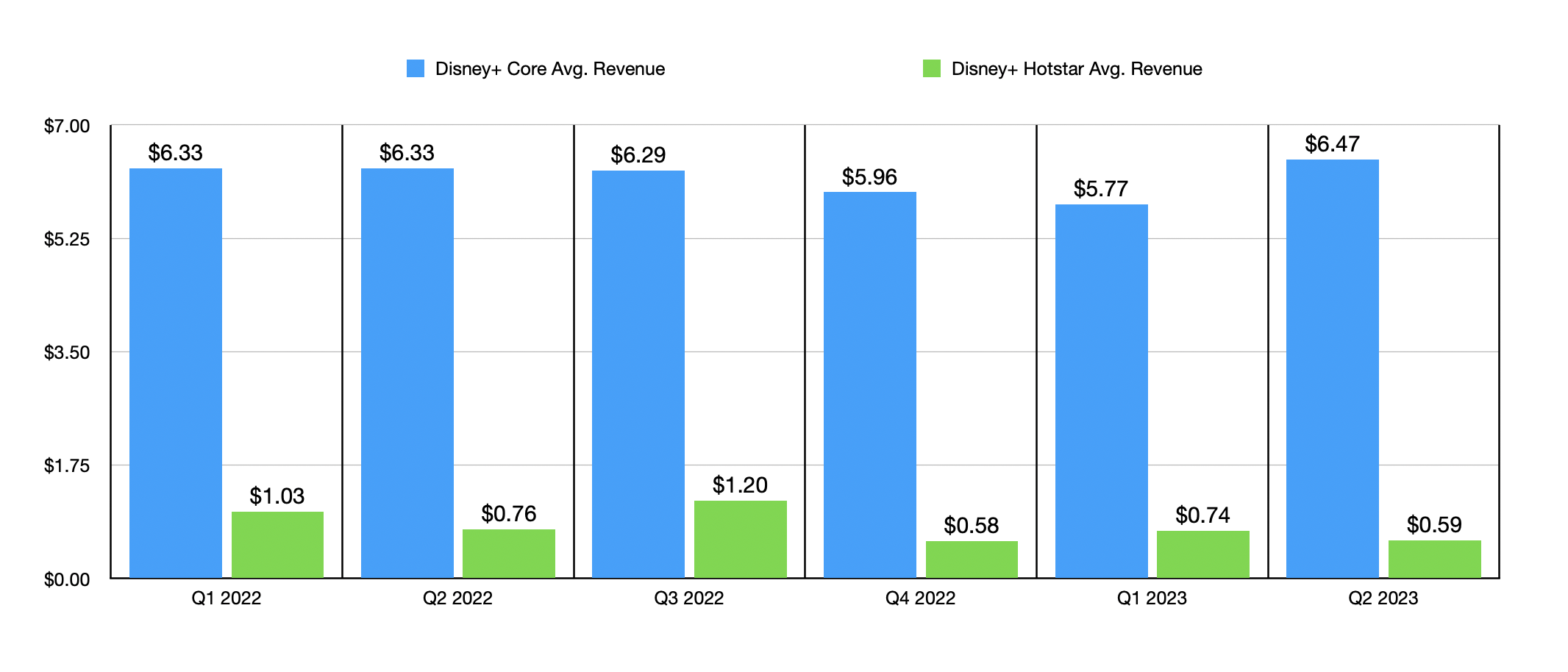Click the green Hotstar bar for Q1 2022
This screenshot has height=672, width=1568.
pyautogui.click(x=277, y=545)
